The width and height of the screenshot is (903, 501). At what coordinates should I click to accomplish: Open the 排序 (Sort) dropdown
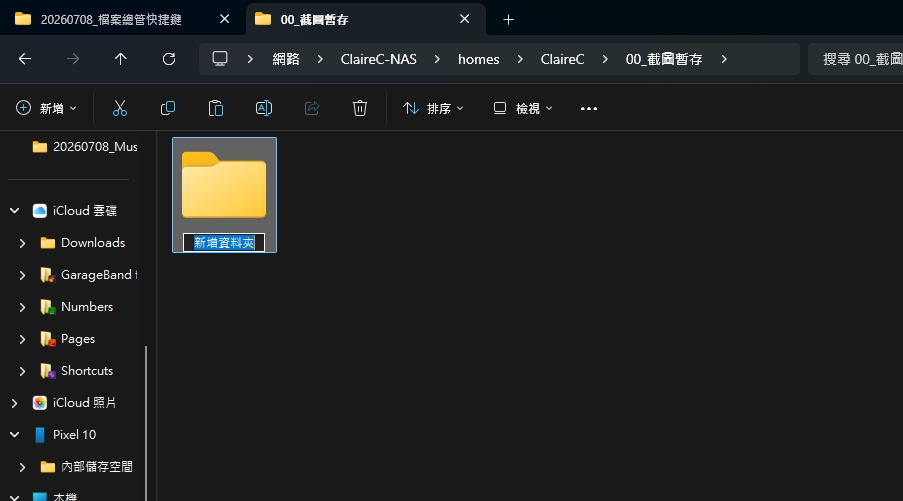click(433, 108)
